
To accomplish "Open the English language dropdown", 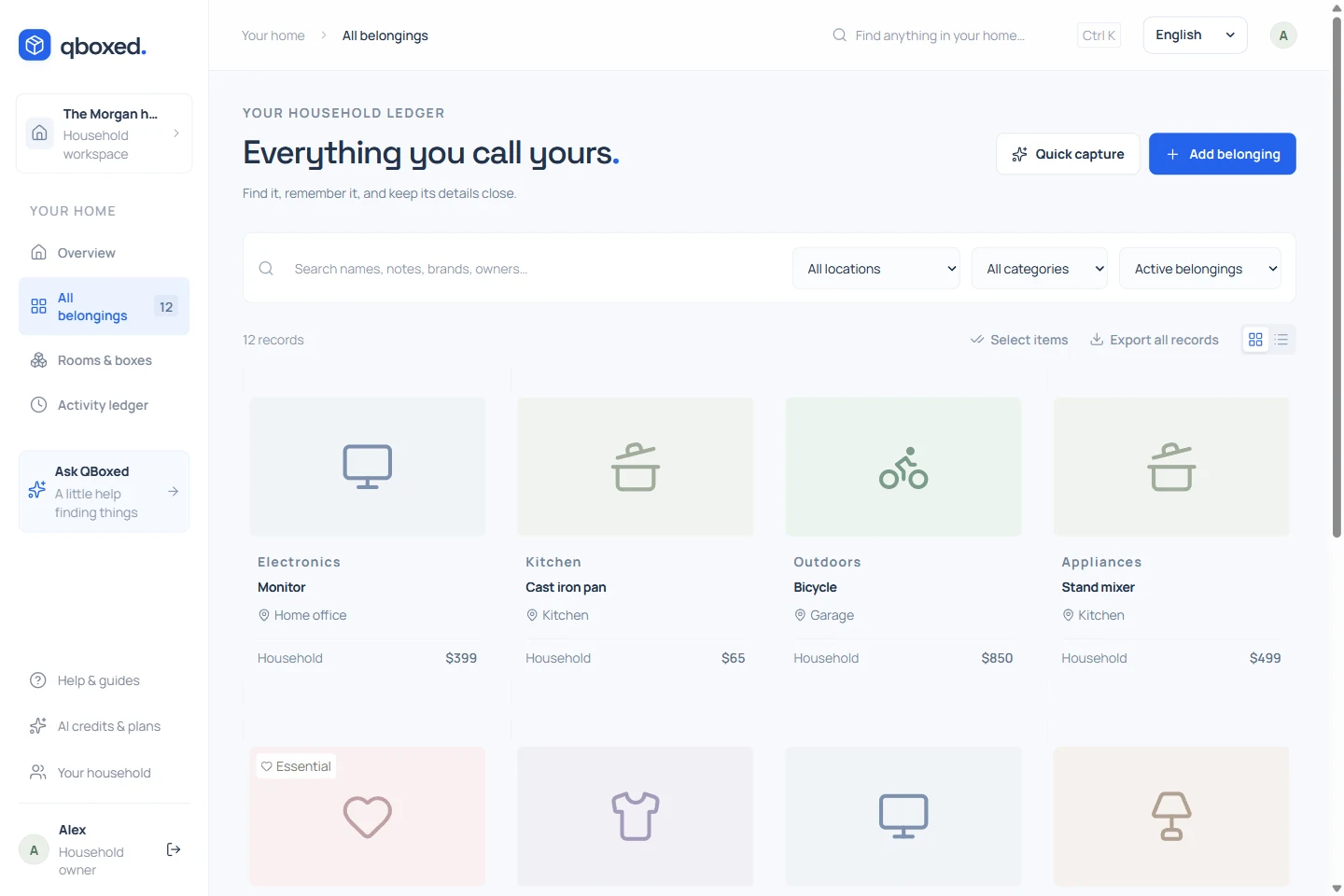I will (x=1195, y=35).
